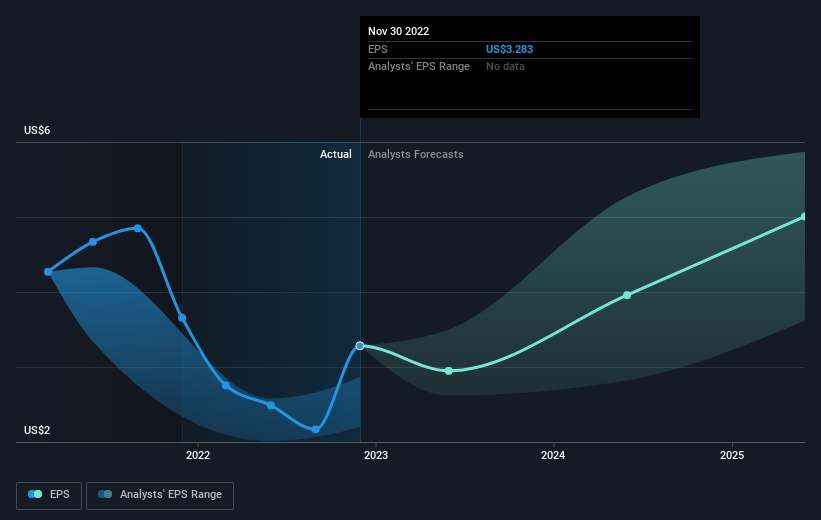Click the 'Analysts Forecasts' section label

tap(416, 154)
